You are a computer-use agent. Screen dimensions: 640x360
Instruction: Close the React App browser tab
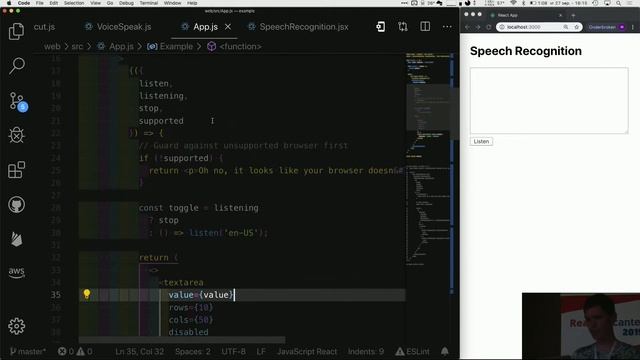[560, 15]
